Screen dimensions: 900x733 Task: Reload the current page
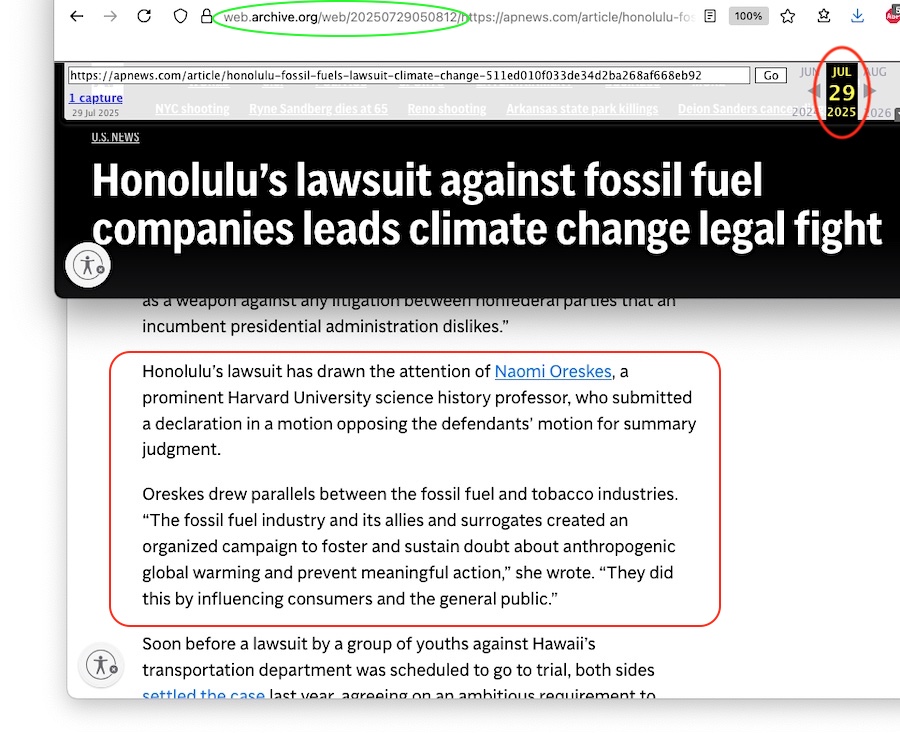(144, 16)
